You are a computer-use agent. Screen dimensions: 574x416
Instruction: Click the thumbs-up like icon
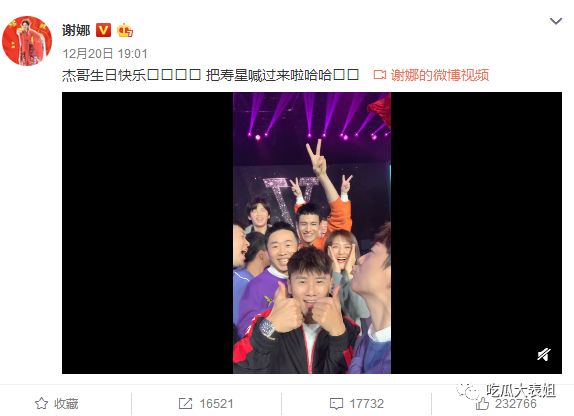(x=482, y=404)
